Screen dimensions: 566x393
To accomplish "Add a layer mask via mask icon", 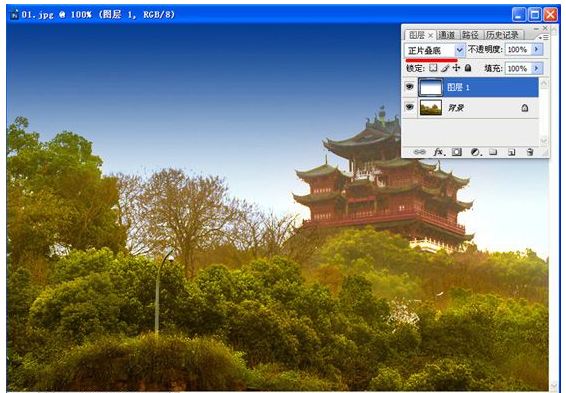I will (x=457, y=152).
